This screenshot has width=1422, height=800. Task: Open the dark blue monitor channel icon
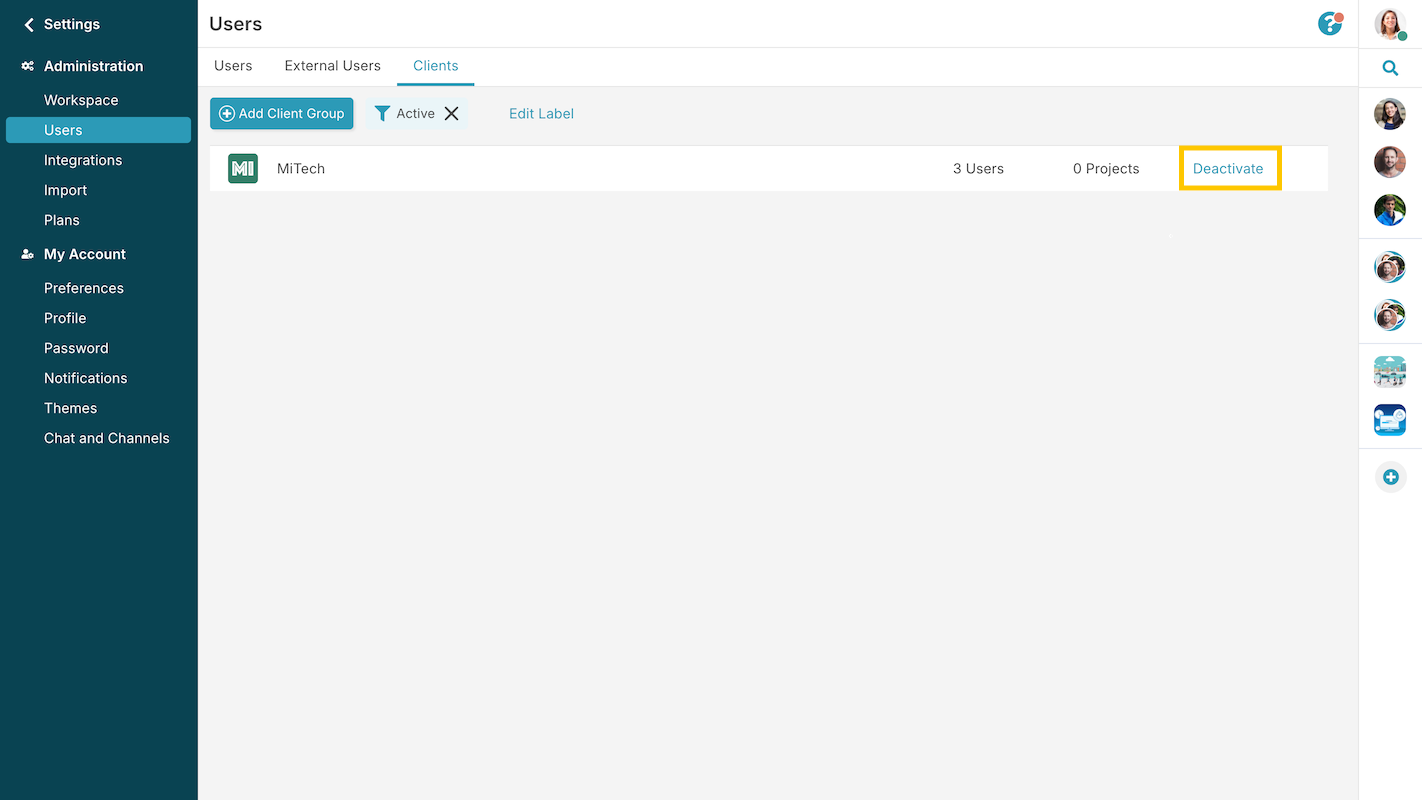[1390, 420]
